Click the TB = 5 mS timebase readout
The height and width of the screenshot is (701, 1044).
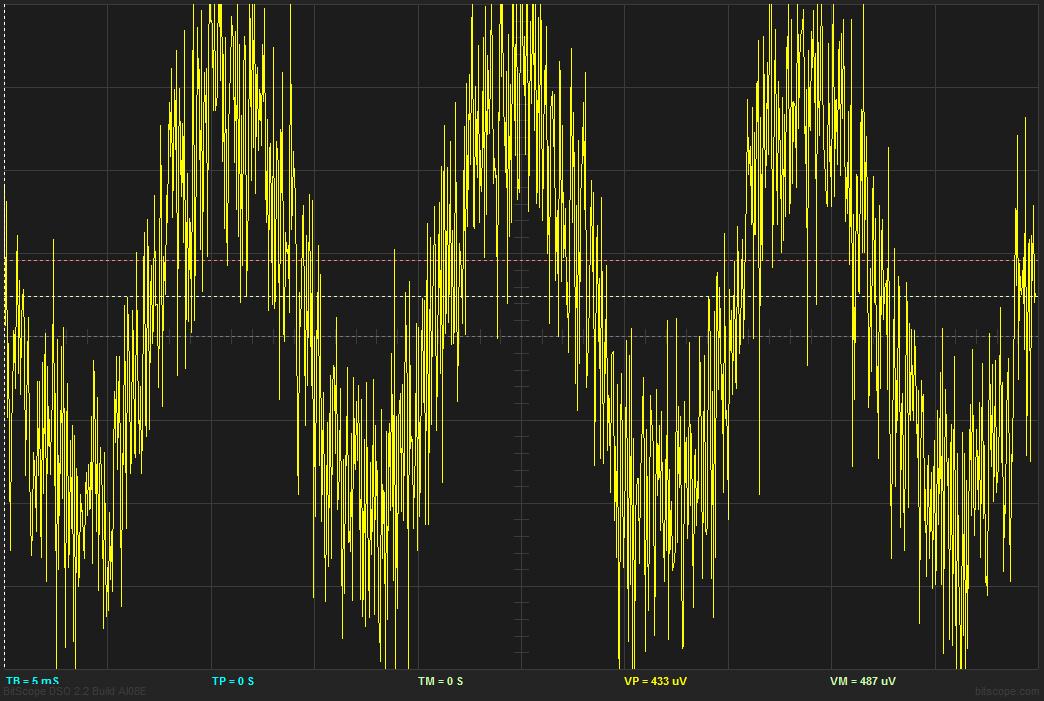(32, 681)
